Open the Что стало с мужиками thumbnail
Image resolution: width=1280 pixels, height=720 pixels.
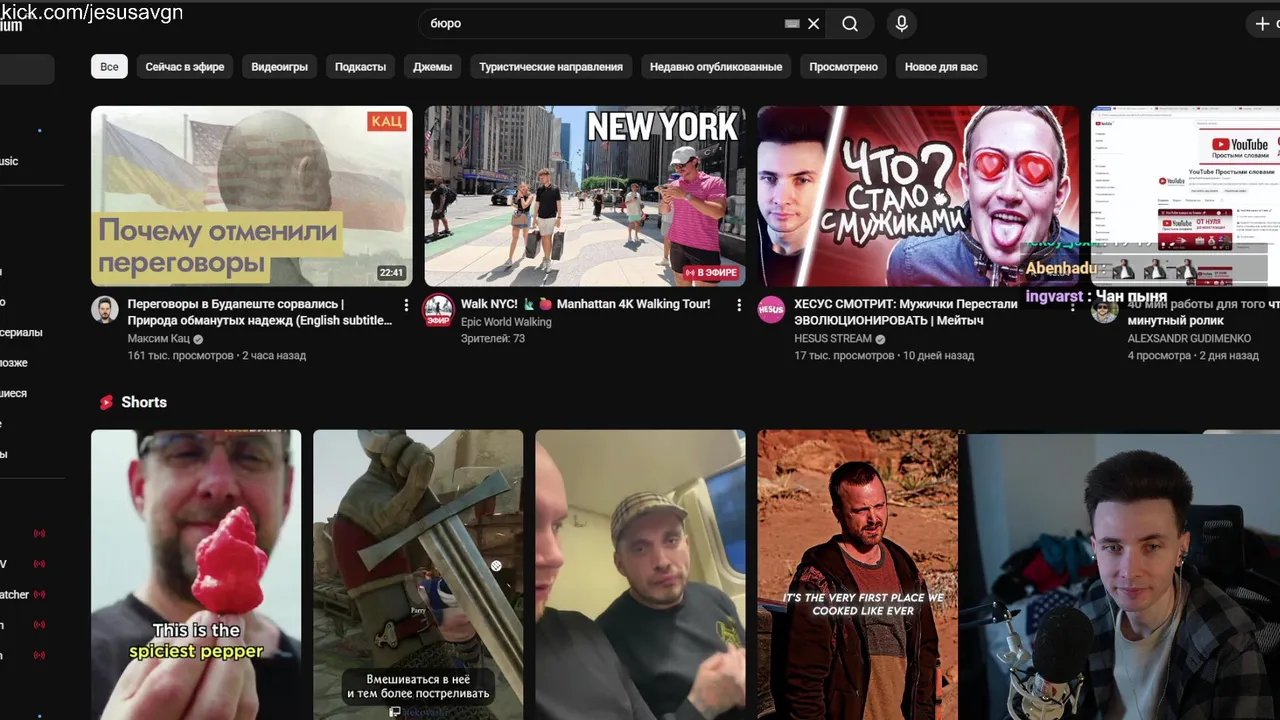(918, 196)
